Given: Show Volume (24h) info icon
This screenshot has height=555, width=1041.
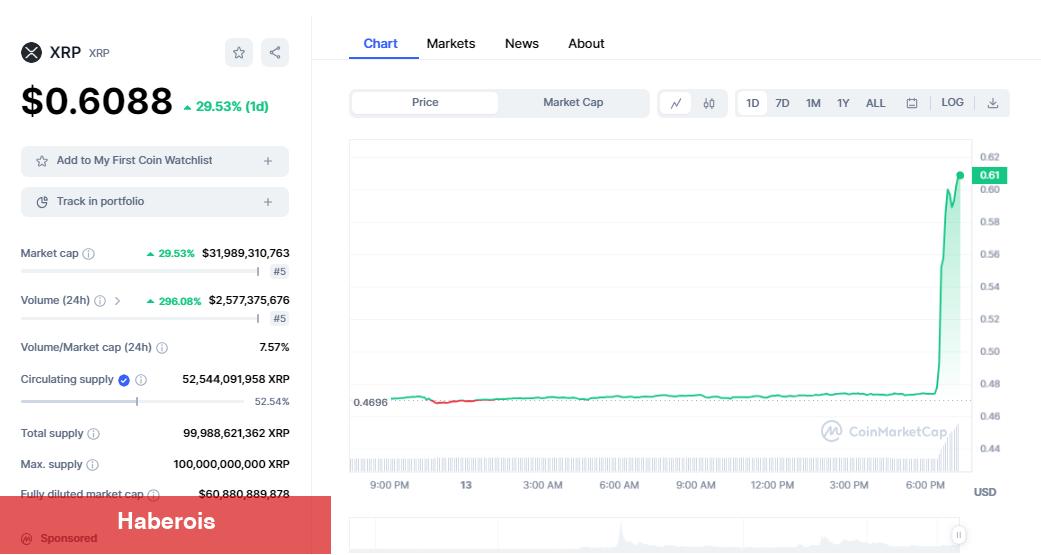Looking at the screenshot, I should (100, 301).
